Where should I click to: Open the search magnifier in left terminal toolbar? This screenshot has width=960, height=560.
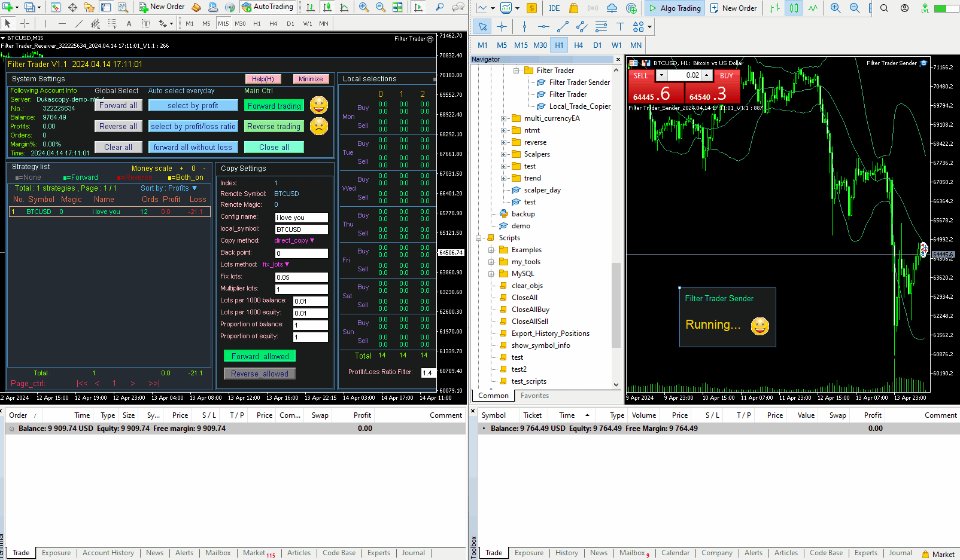coord(440,7)
